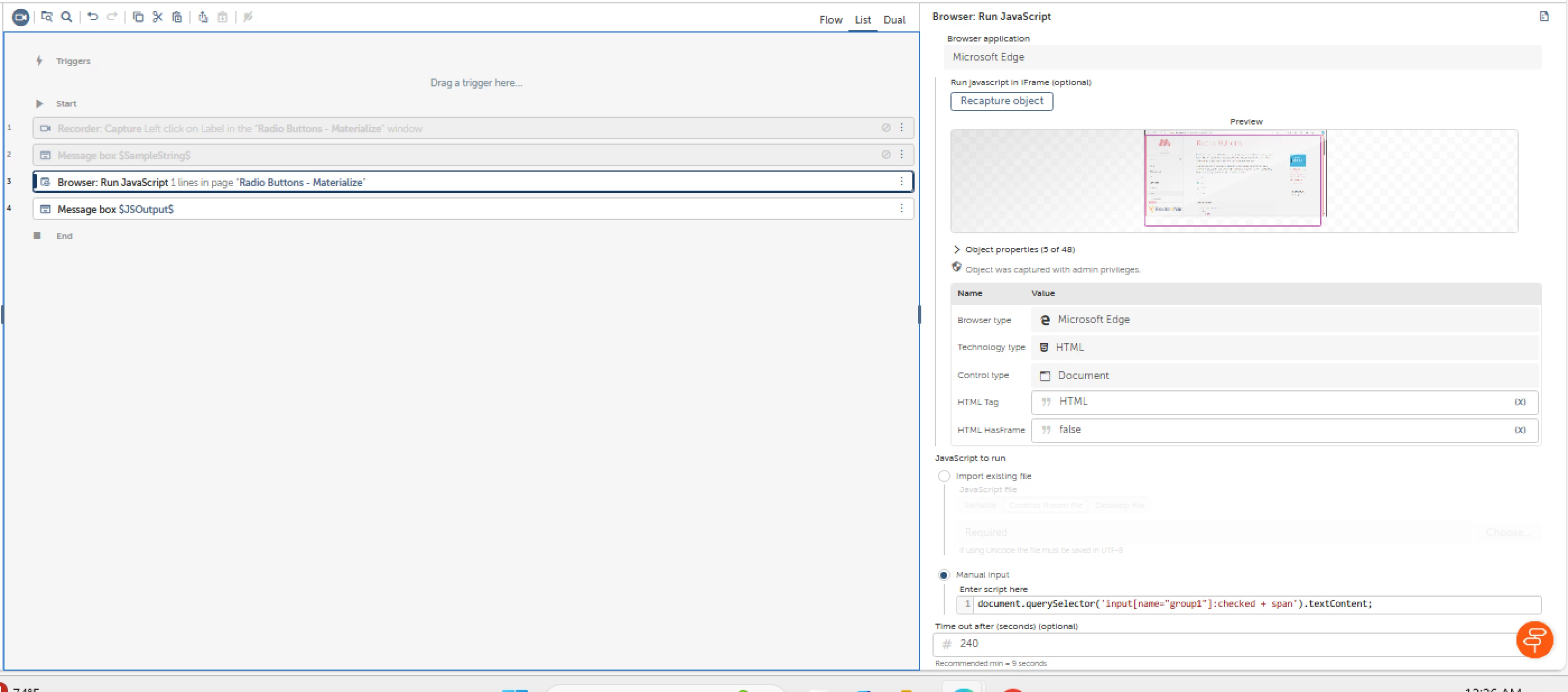Click the record (camera) toolbar button
Screen dimensions: 1568x692
(x=21, y=18)
